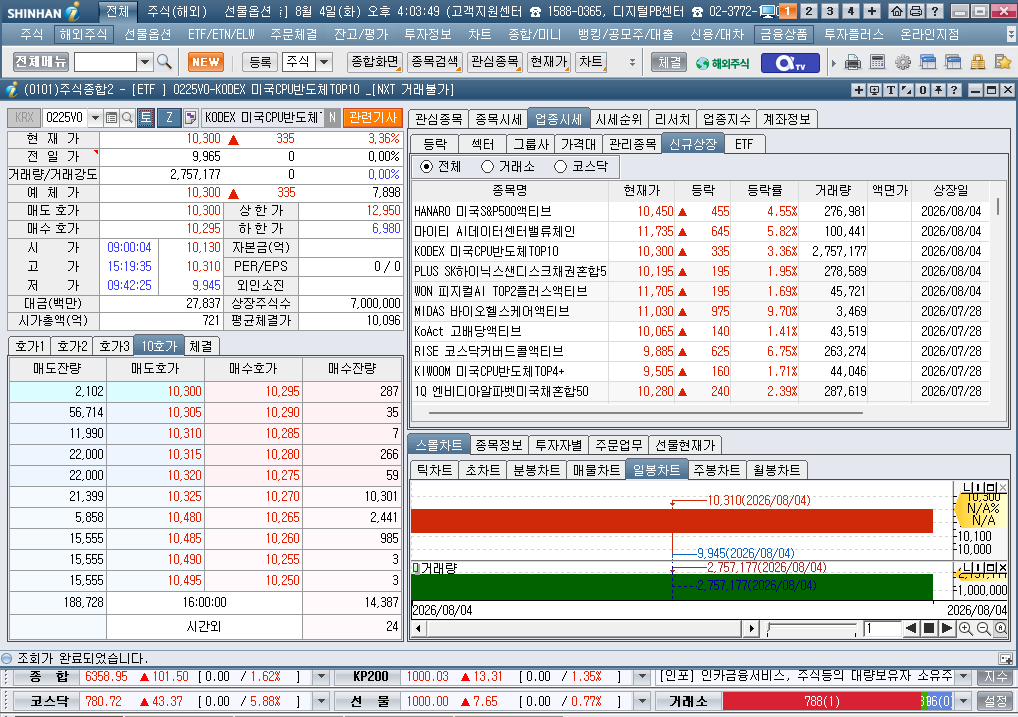
Task: Expand the news ticker dropdown arrow
Action: (963, 677)
